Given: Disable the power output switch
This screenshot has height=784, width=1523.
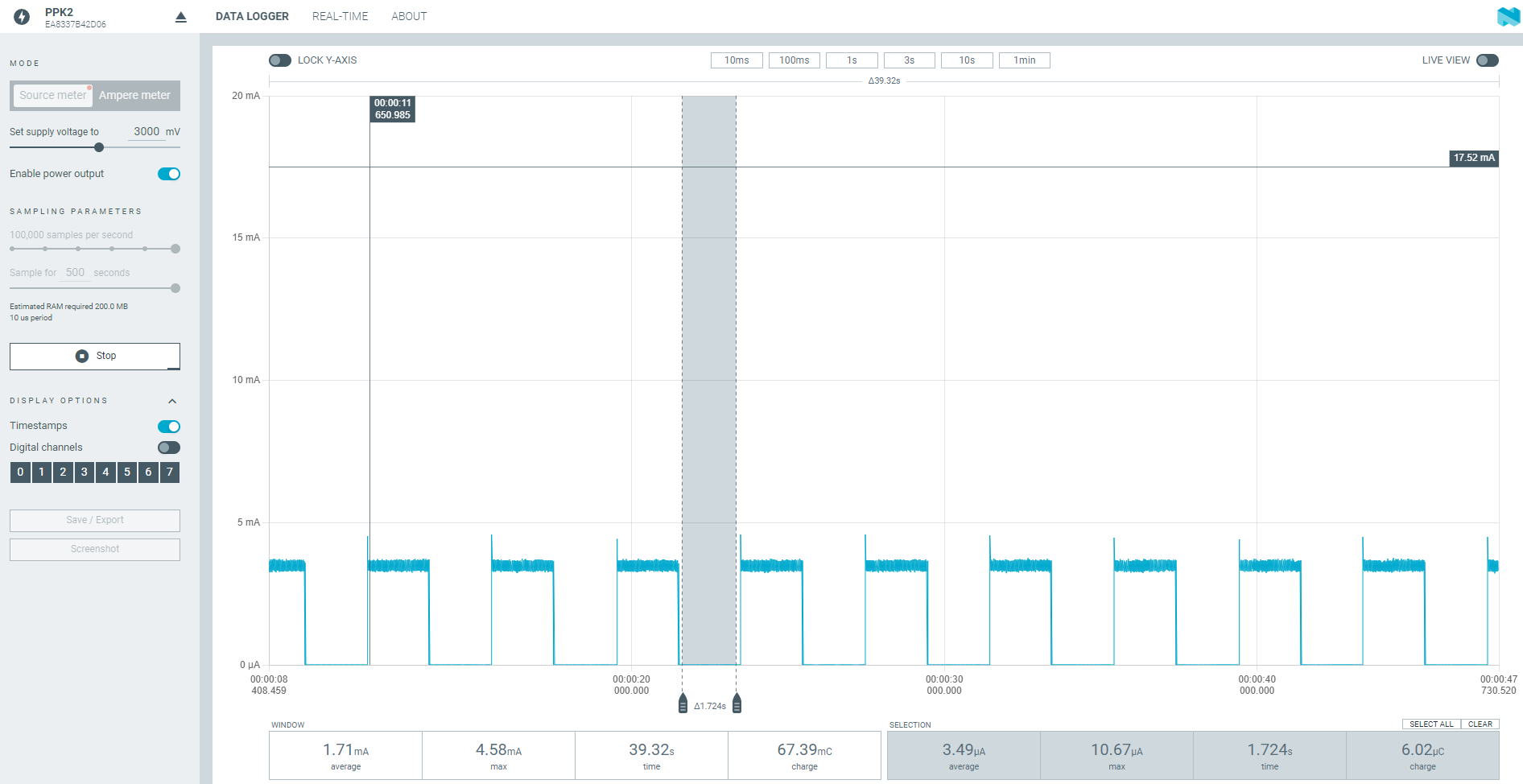Looking at the screenshot, I should 169,174.
